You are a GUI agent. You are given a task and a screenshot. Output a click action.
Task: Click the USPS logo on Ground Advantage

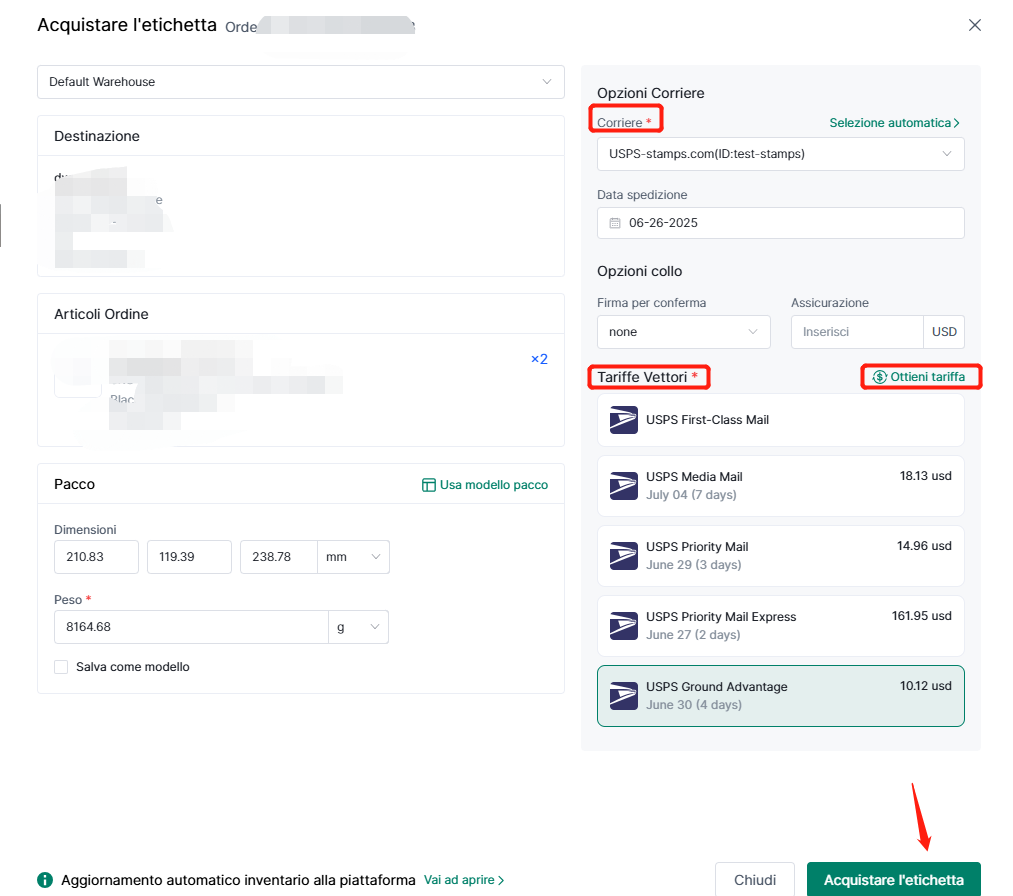pos(624,696)
